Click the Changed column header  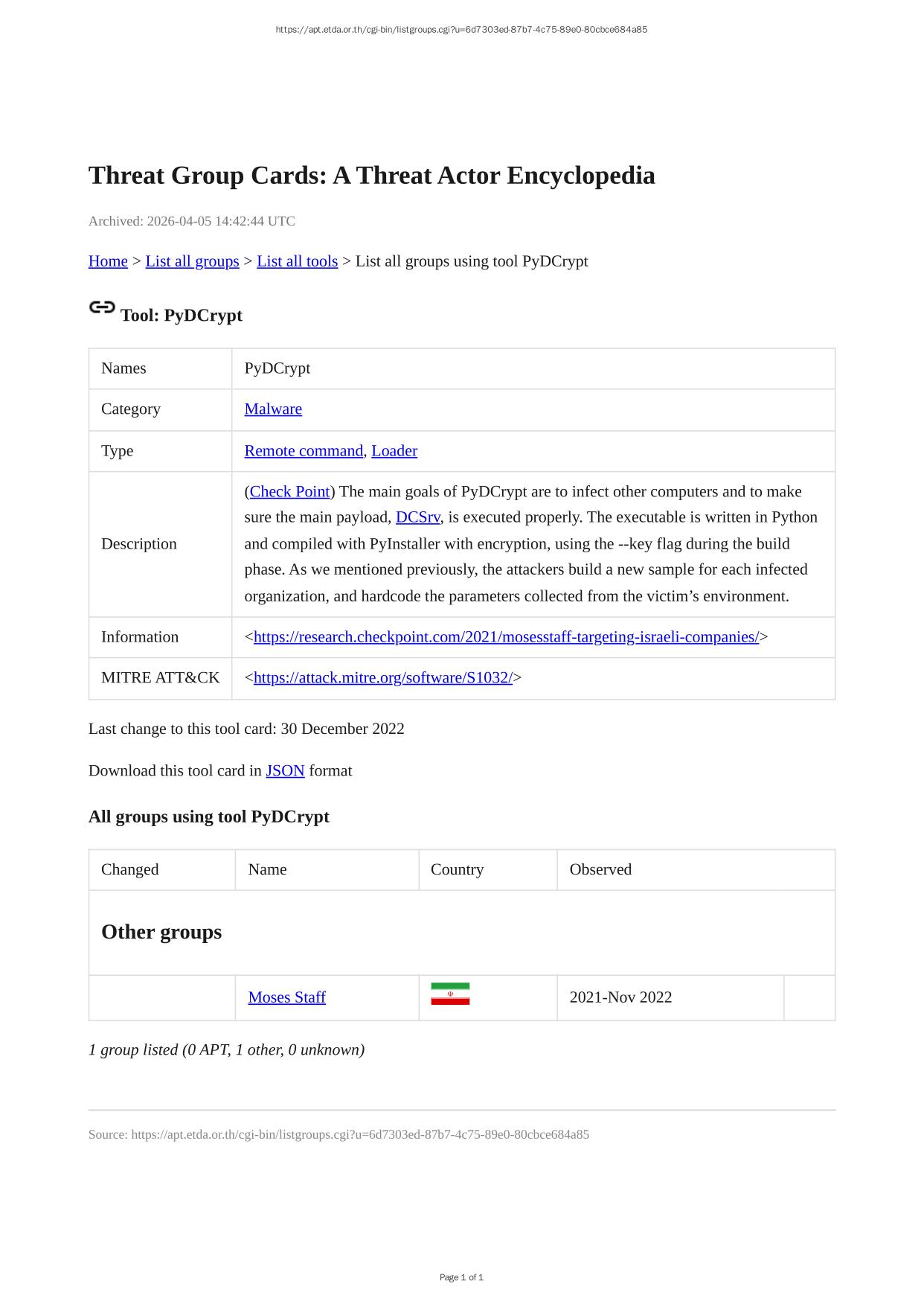pyautogui.click(x=129, y=870)
